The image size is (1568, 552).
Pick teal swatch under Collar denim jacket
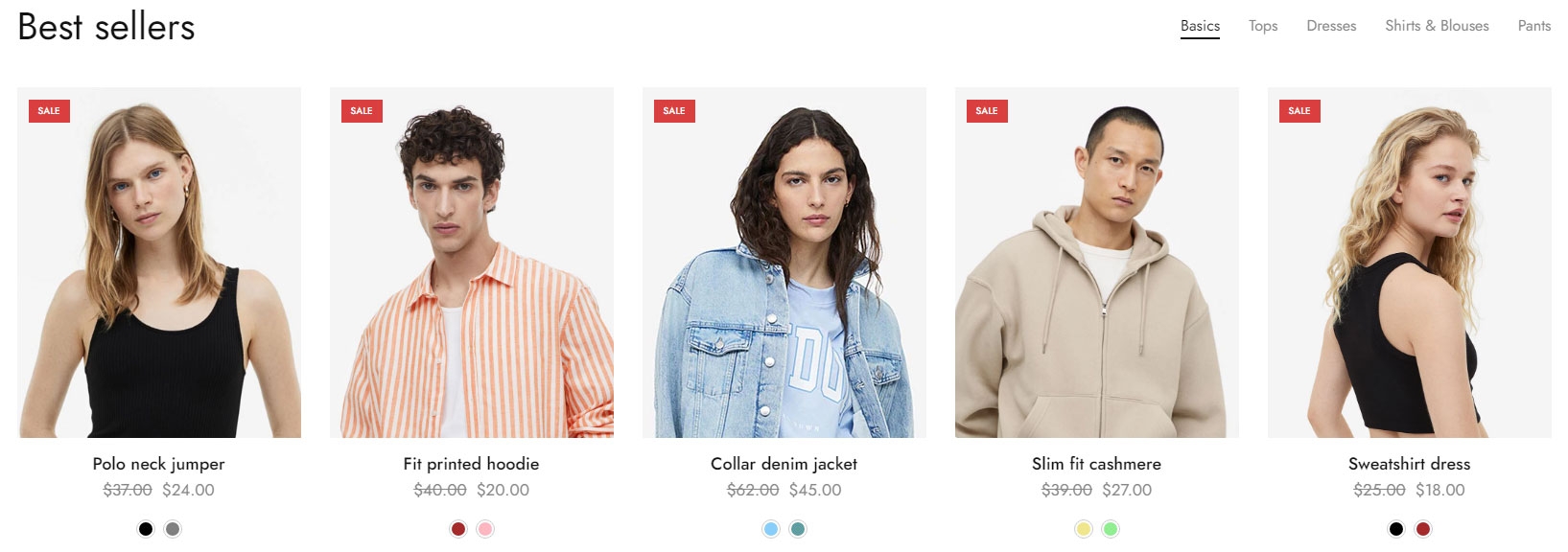click(798, 529)
